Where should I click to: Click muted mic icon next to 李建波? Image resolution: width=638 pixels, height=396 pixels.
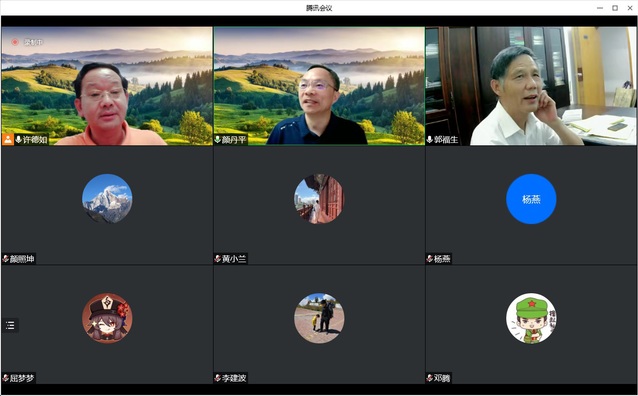pos(218,378)
